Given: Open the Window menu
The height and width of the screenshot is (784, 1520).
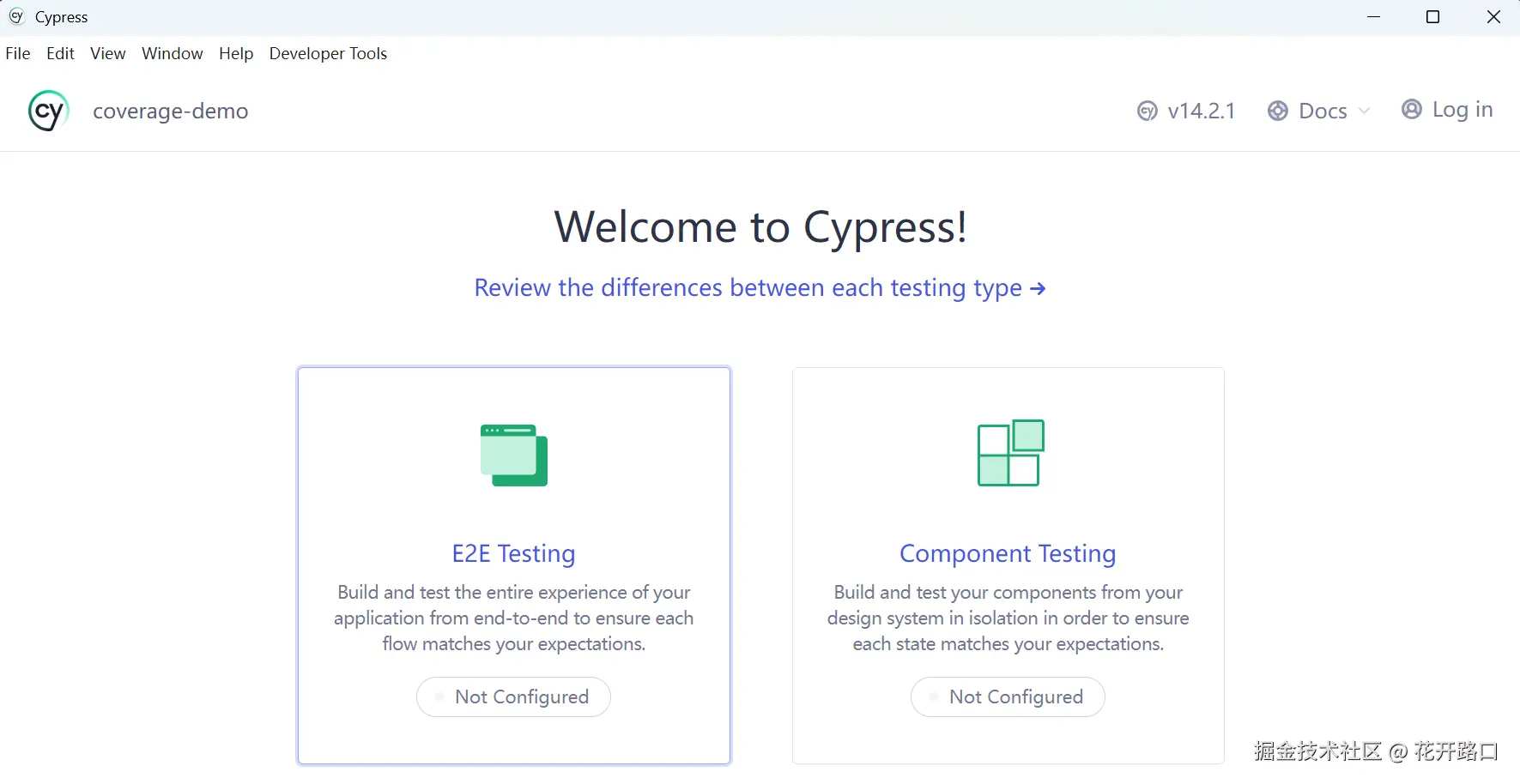Looking at the screenshot, I should [173, 53].
